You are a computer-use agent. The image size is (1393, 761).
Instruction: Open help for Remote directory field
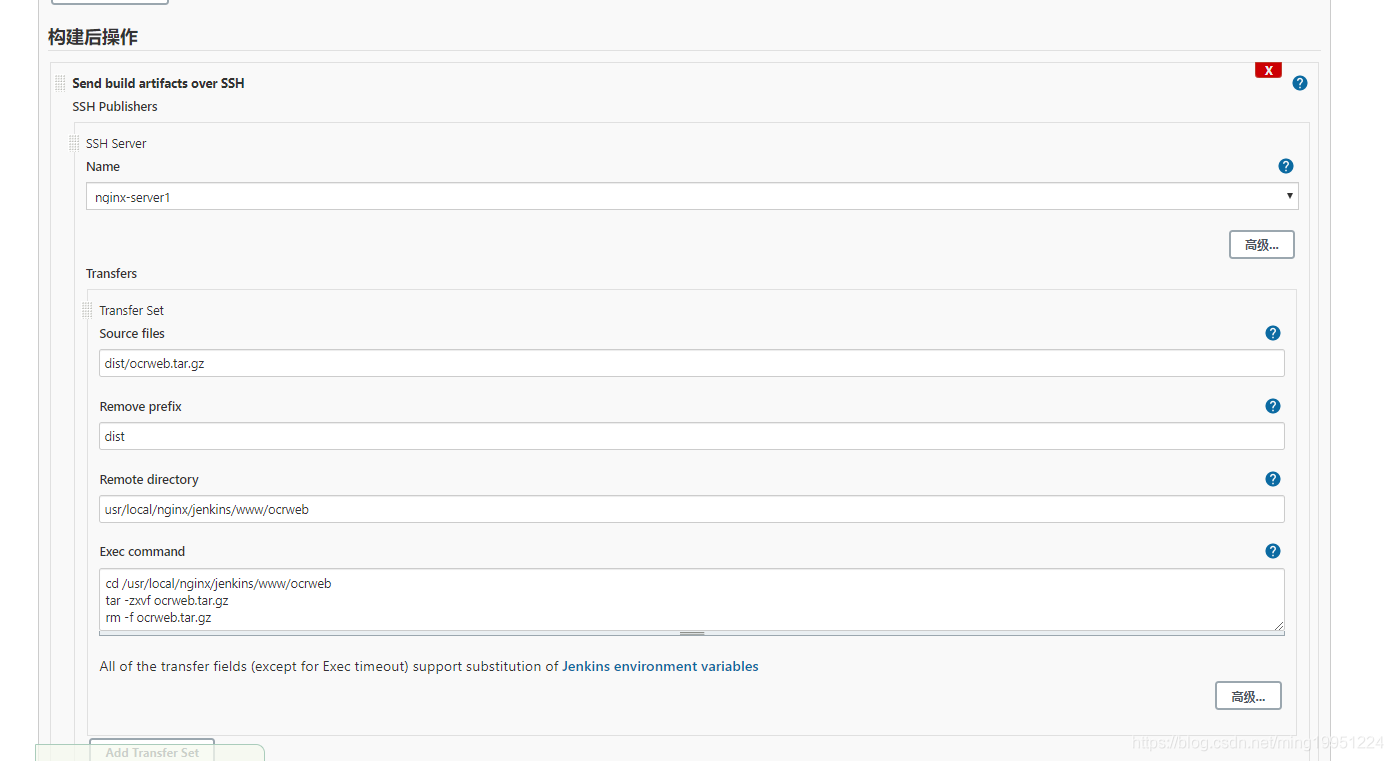click(1272, 479)
